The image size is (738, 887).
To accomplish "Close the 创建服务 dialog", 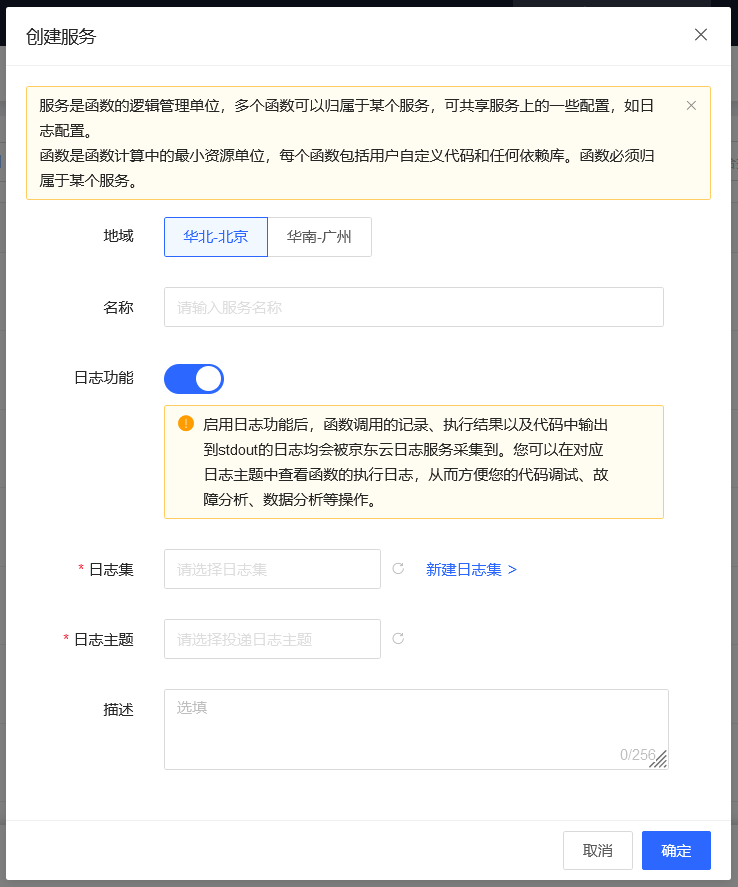I will pos(701,35).
